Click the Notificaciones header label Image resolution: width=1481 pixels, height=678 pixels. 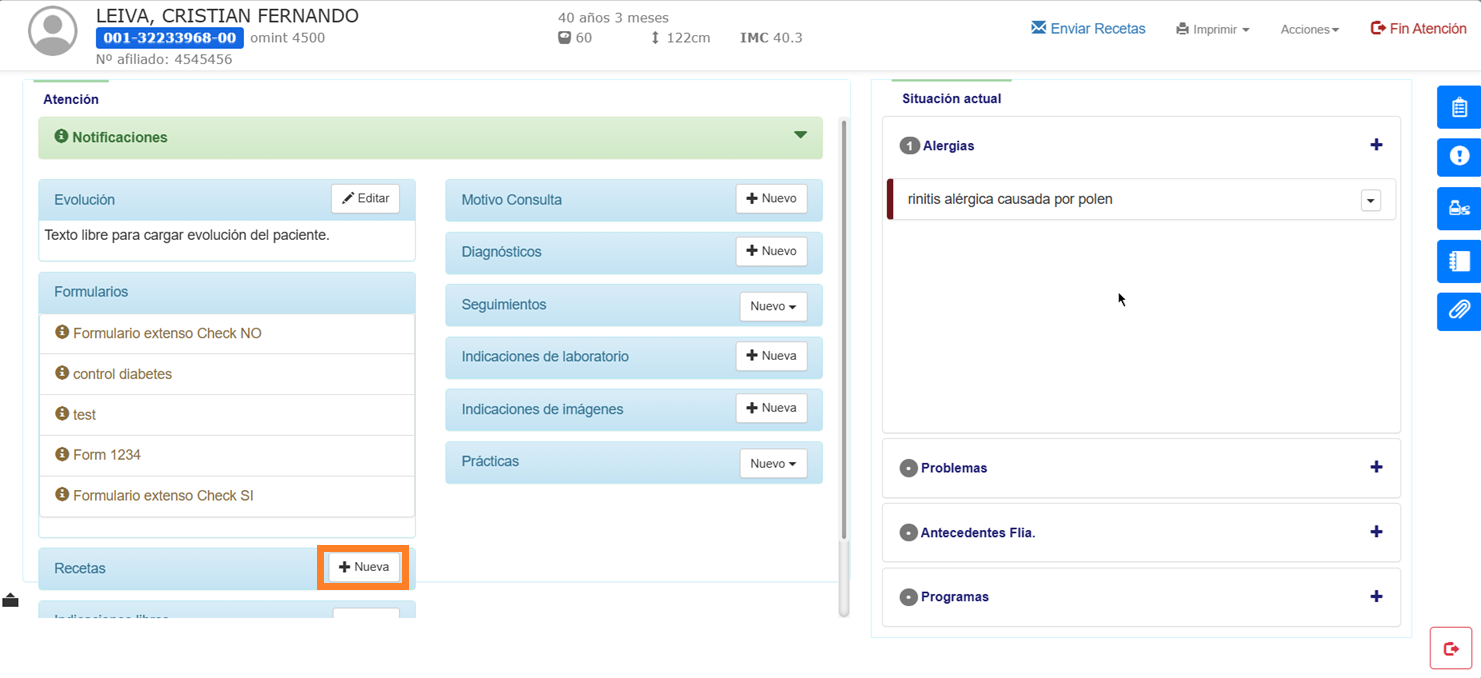tap(120, 137)
